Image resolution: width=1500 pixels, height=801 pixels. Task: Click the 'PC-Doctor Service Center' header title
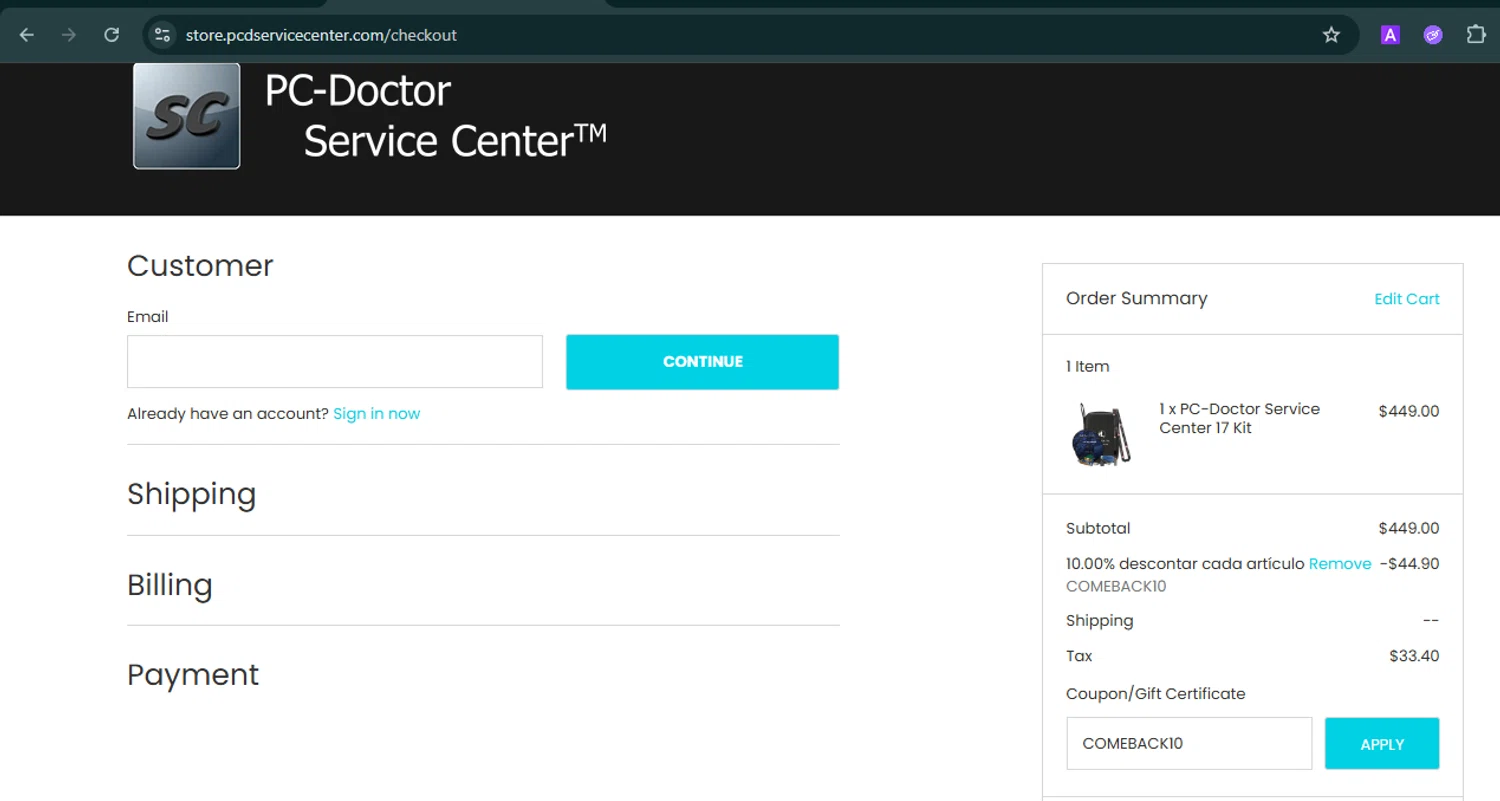click(435, 116)
